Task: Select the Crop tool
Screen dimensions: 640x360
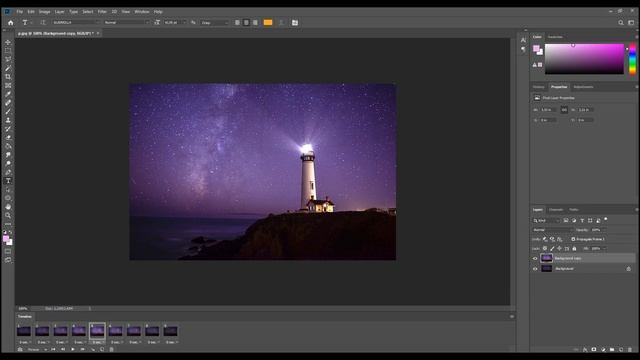Action: pyautogui.click(x=8, y=77)
